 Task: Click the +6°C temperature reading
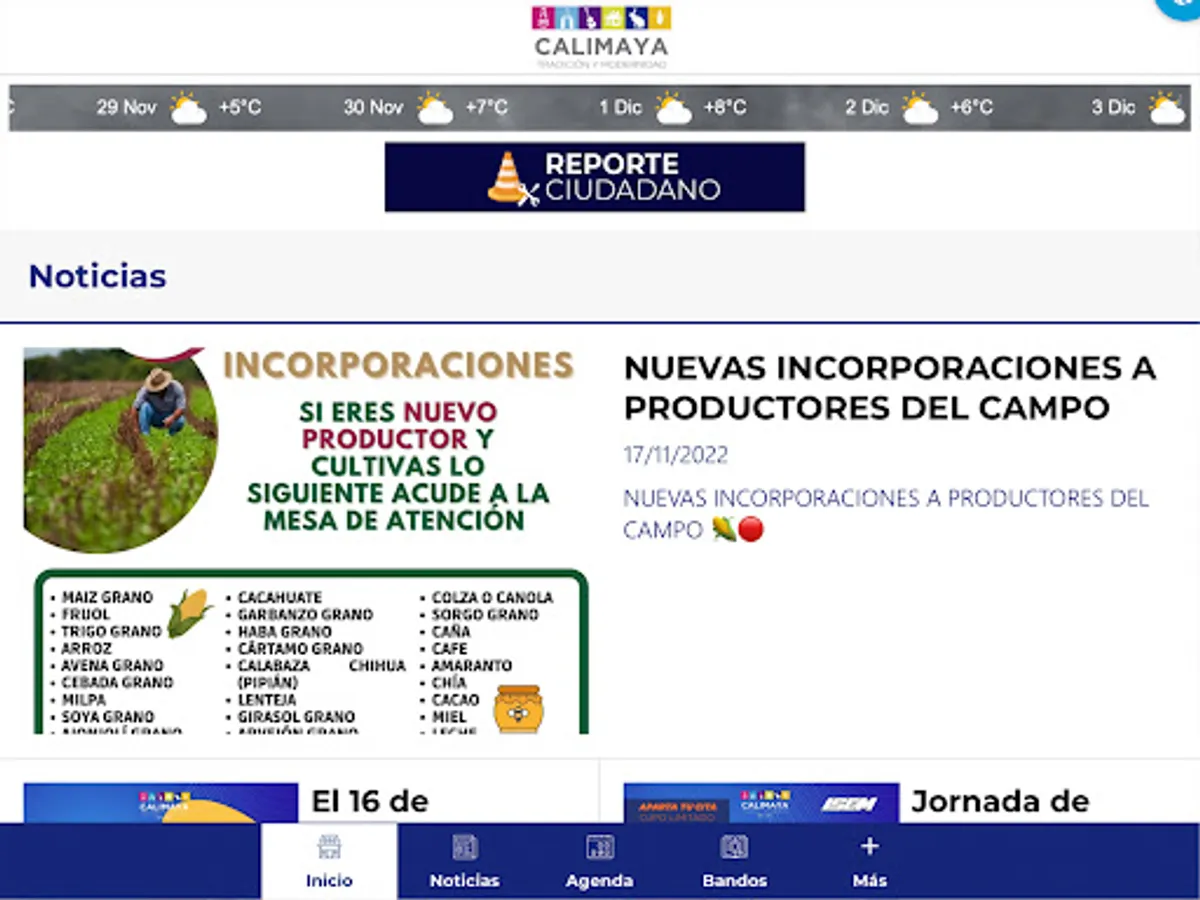coord(971,107)
